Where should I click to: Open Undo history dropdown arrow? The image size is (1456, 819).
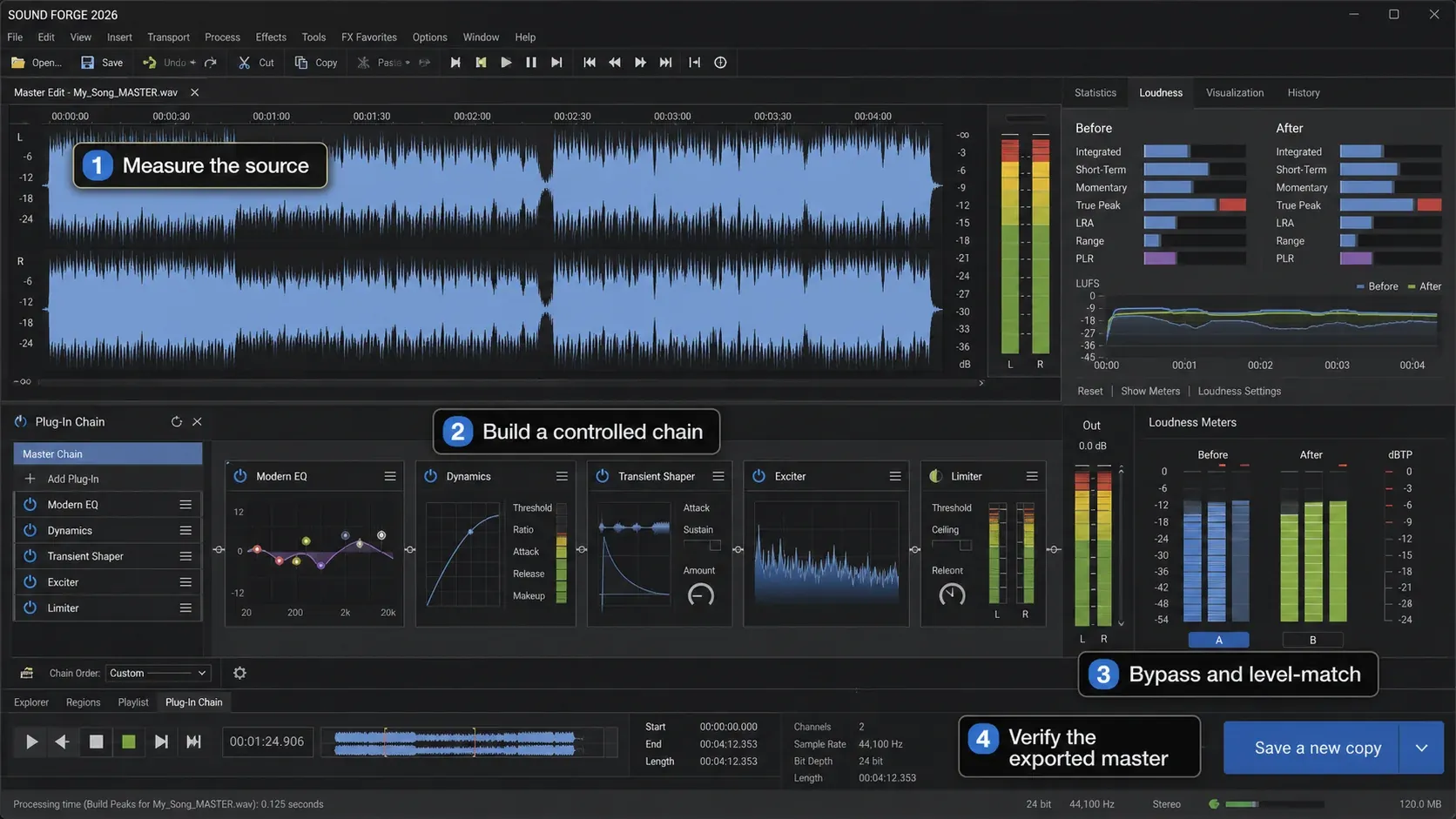[x=192, y=63]
